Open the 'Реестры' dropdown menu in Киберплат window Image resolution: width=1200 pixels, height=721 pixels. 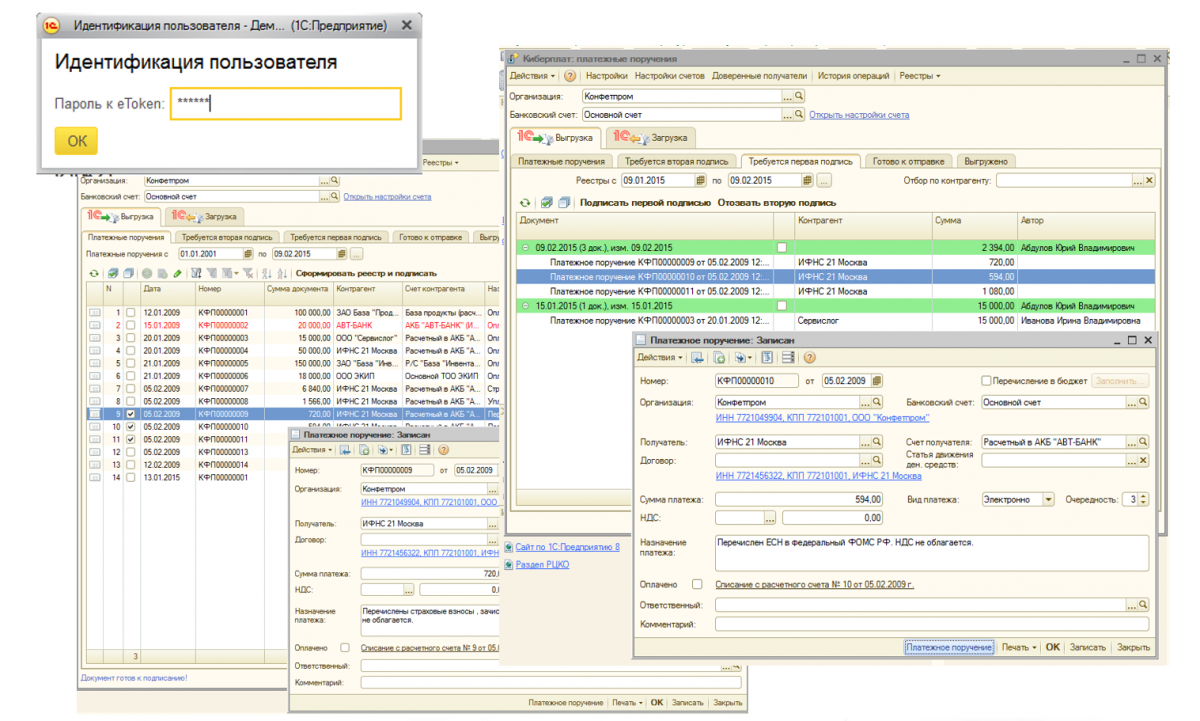(919, 76)
